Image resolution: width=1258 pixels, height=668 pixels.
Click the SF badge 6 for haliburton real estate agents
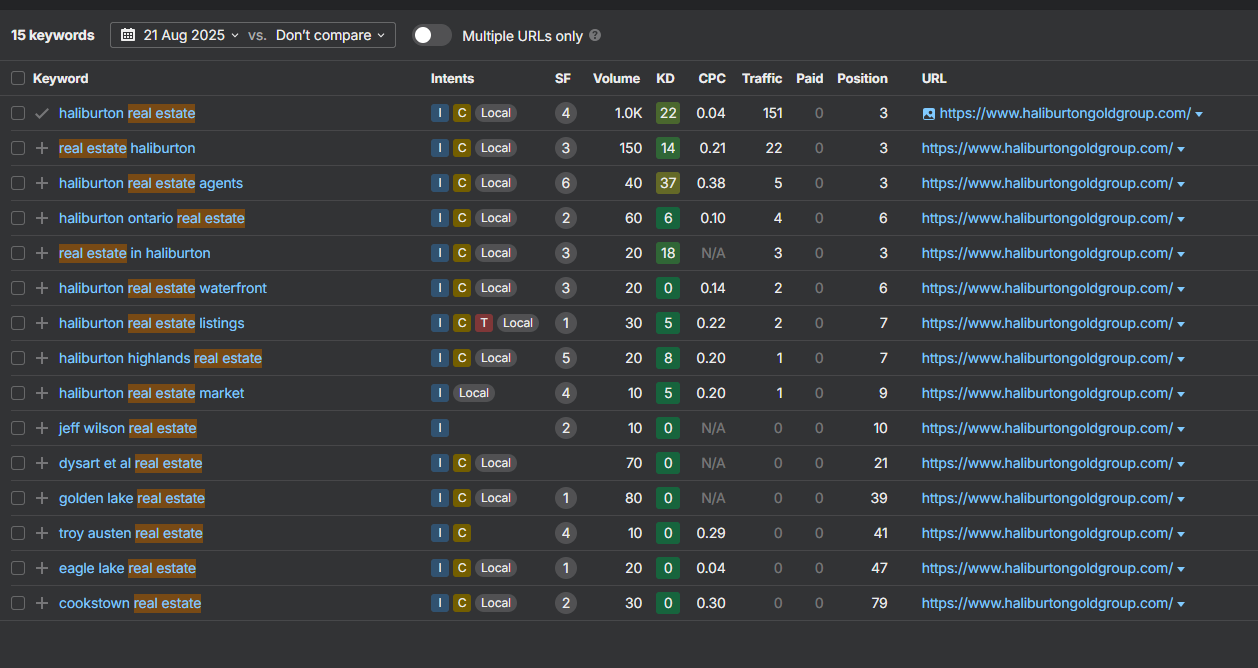pyautogui.click(x=566, y=183)
